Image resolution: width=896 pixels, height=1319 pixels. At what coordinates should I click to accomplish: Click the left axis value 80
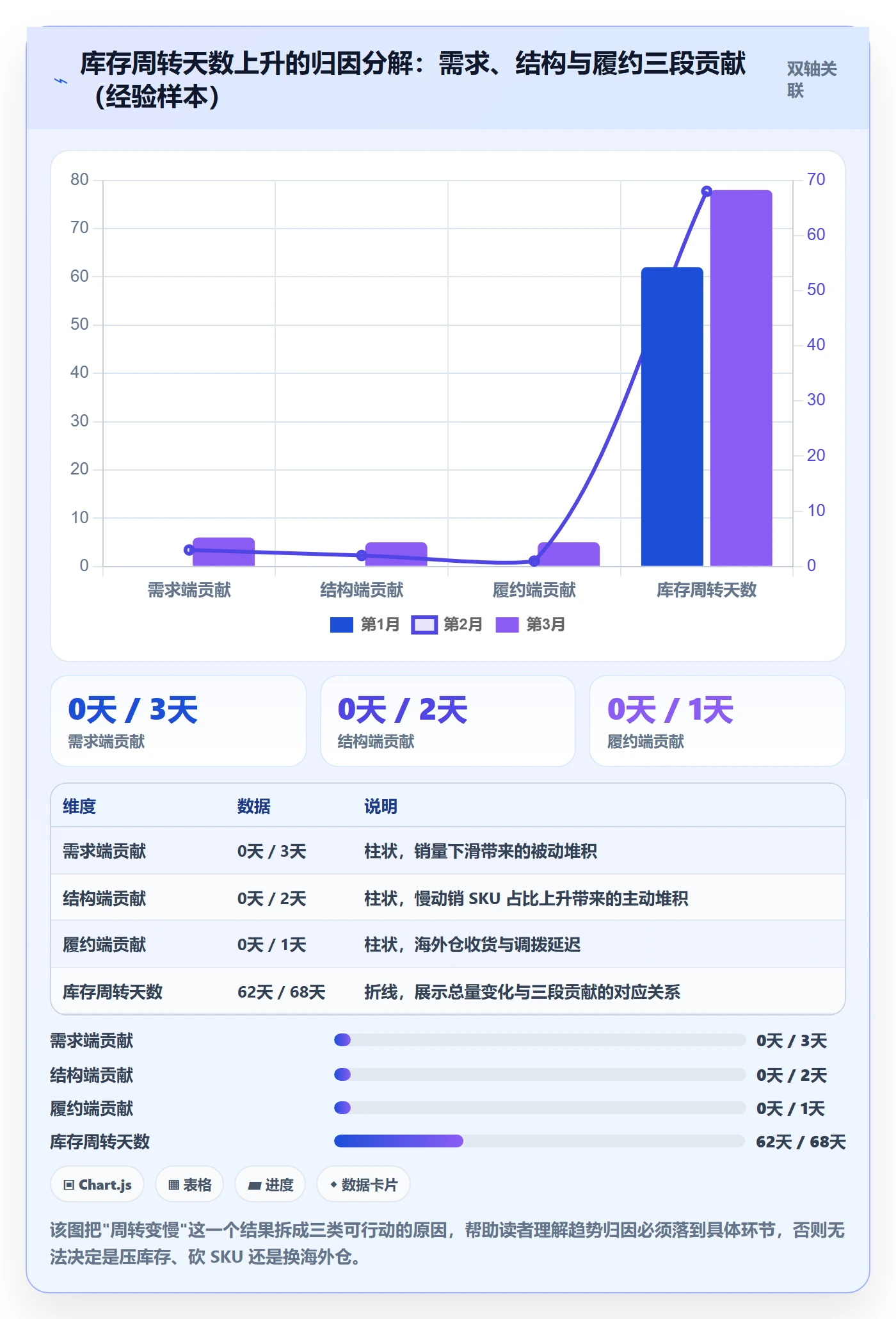(x=79, y=179)
